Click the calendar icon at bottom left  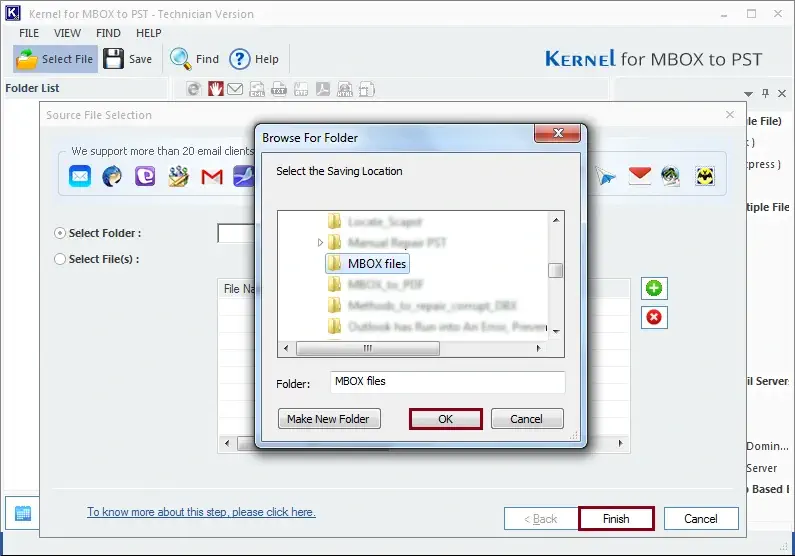tap(23, 513)
